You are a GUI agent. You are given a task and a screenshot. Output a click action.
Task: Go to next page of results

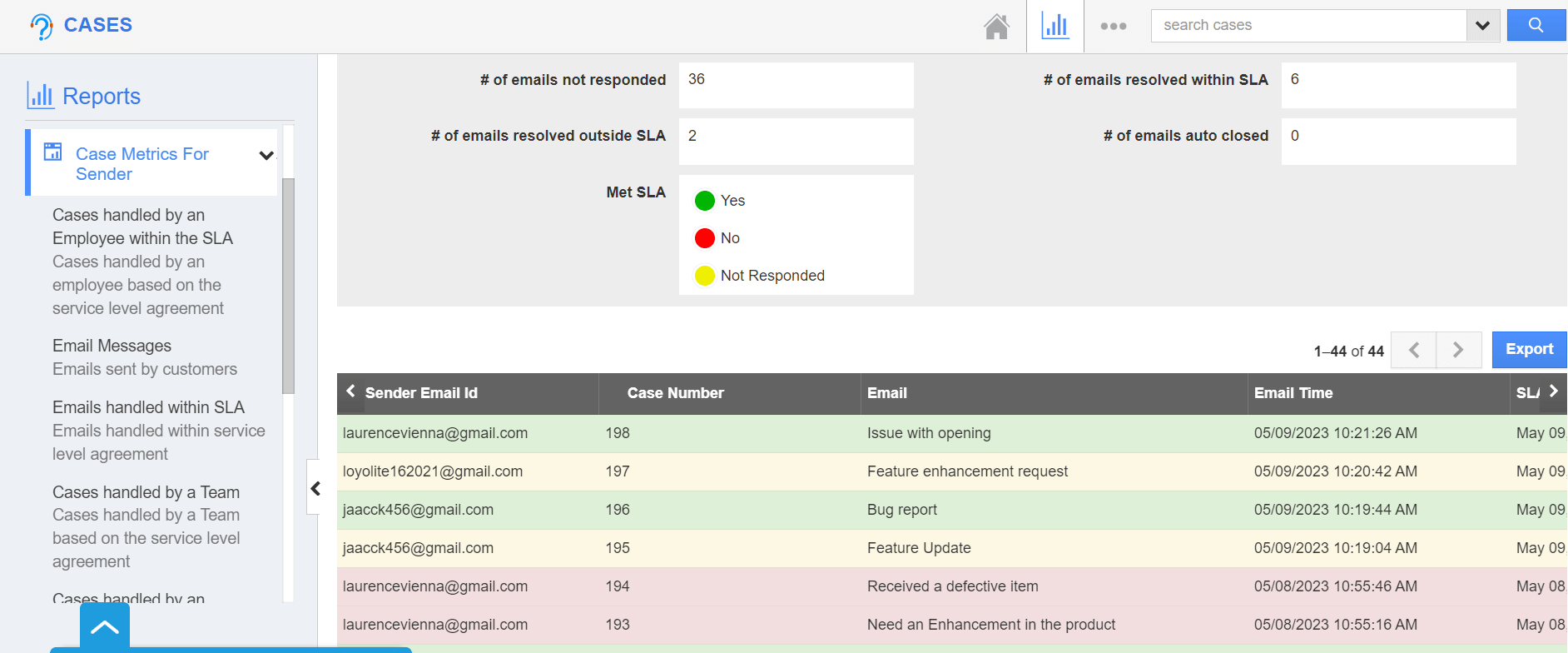pos(1458,350)
